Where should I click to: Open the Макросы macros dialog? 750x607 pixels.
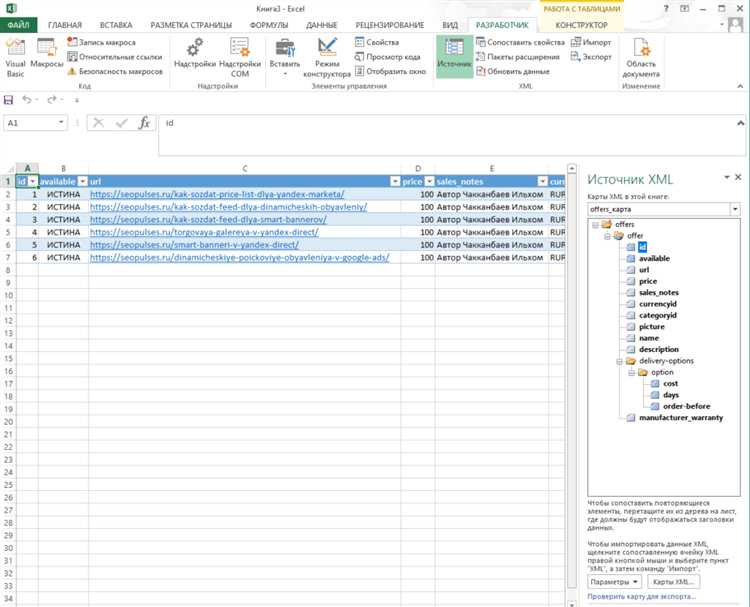click(46, 54)
